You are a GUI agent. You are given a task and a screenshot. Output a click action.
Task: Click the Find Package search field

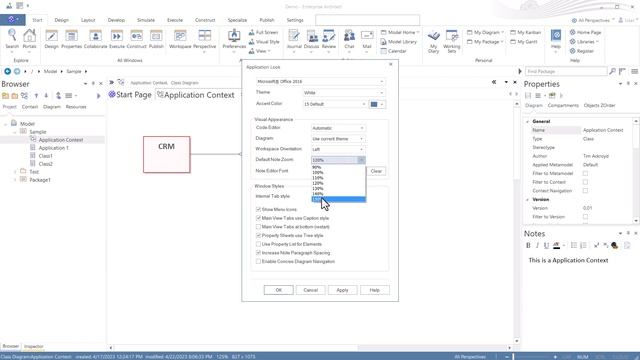pos(566,71)
